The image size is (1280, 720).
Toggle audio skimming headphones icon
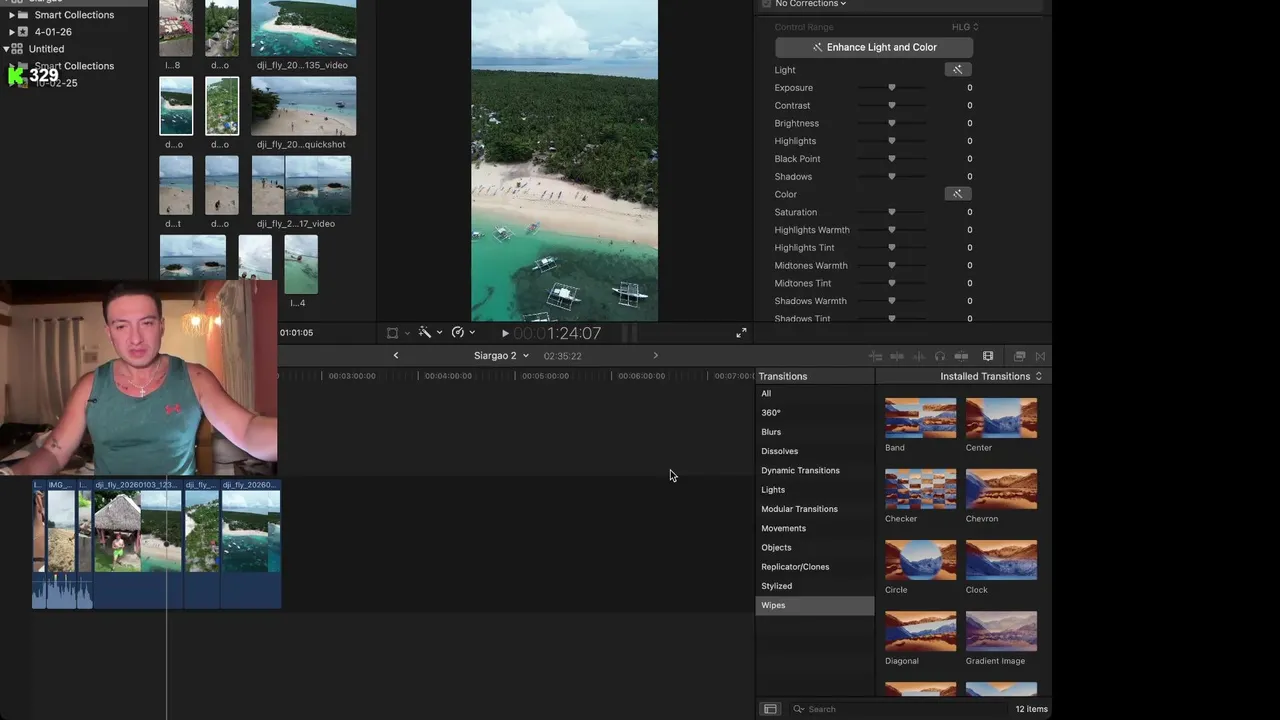[940, 356]
